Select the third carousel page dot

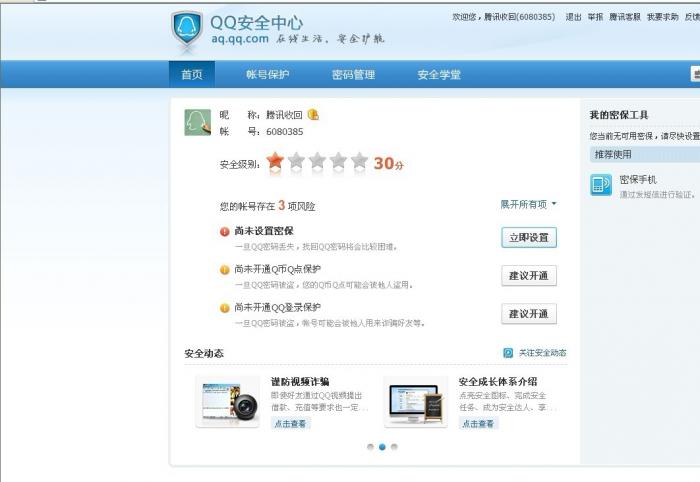[394, 447]
